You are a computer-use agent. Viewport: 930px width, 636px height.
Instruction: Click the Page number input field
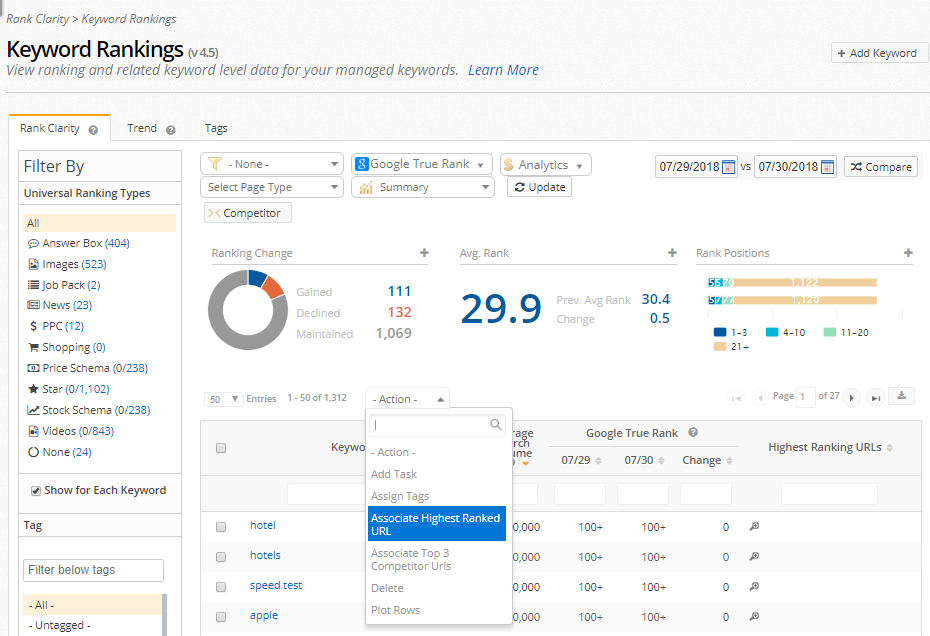click(x=805, y=396)
